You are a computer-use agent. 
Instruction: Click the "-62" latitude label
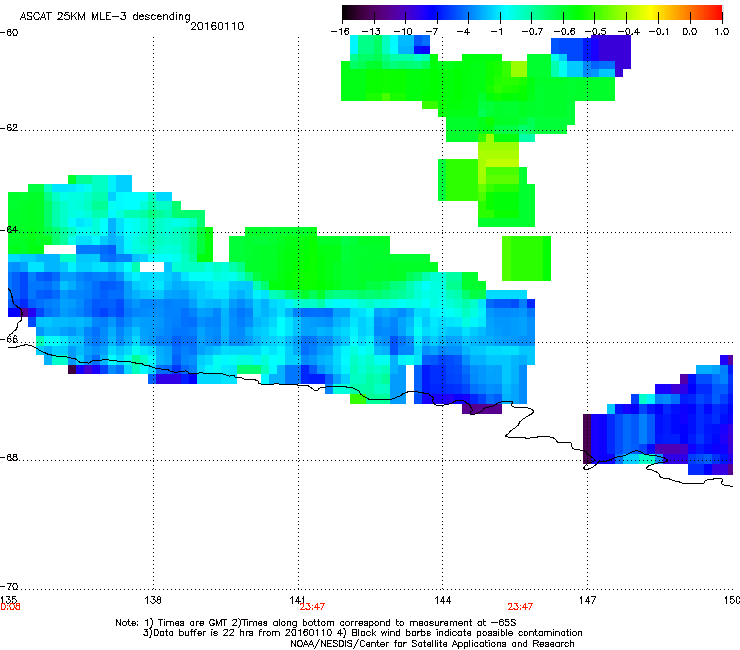pos(9,128)
